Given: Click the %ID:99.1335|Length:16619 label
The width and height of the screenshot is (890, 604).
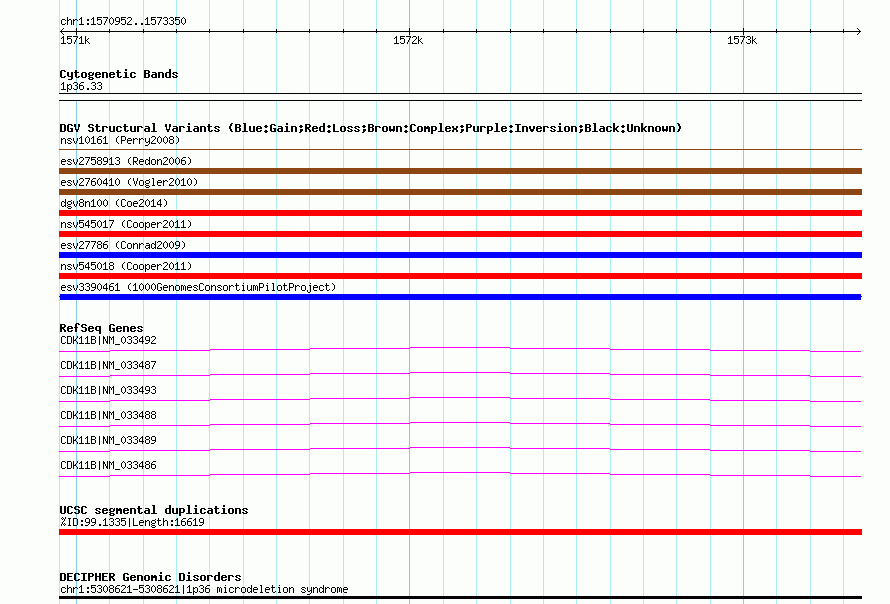Looking at the screenshot, I should [x=132, y=522].
